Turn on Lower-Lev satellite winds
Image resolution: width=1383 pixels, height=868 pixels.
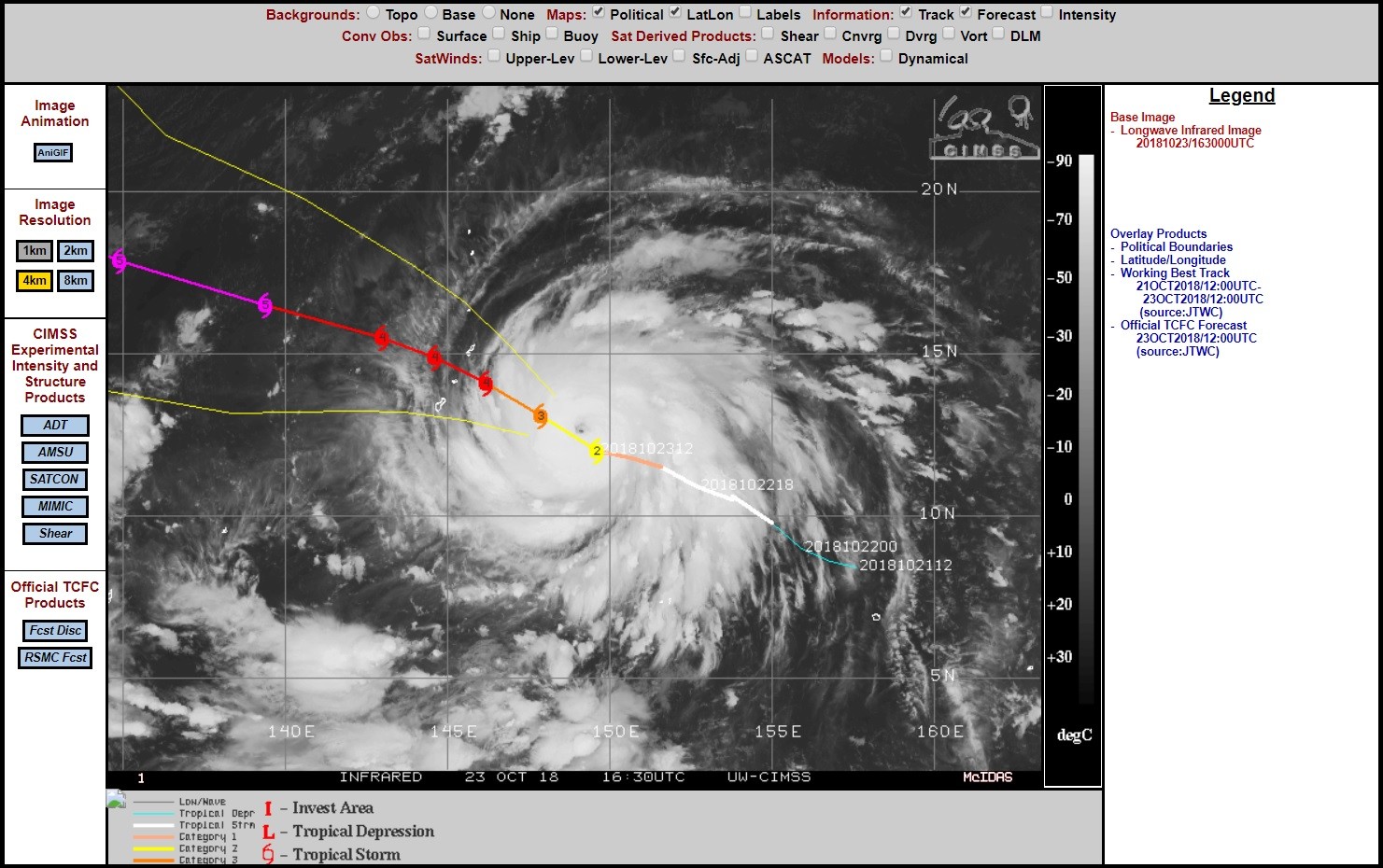586,57
